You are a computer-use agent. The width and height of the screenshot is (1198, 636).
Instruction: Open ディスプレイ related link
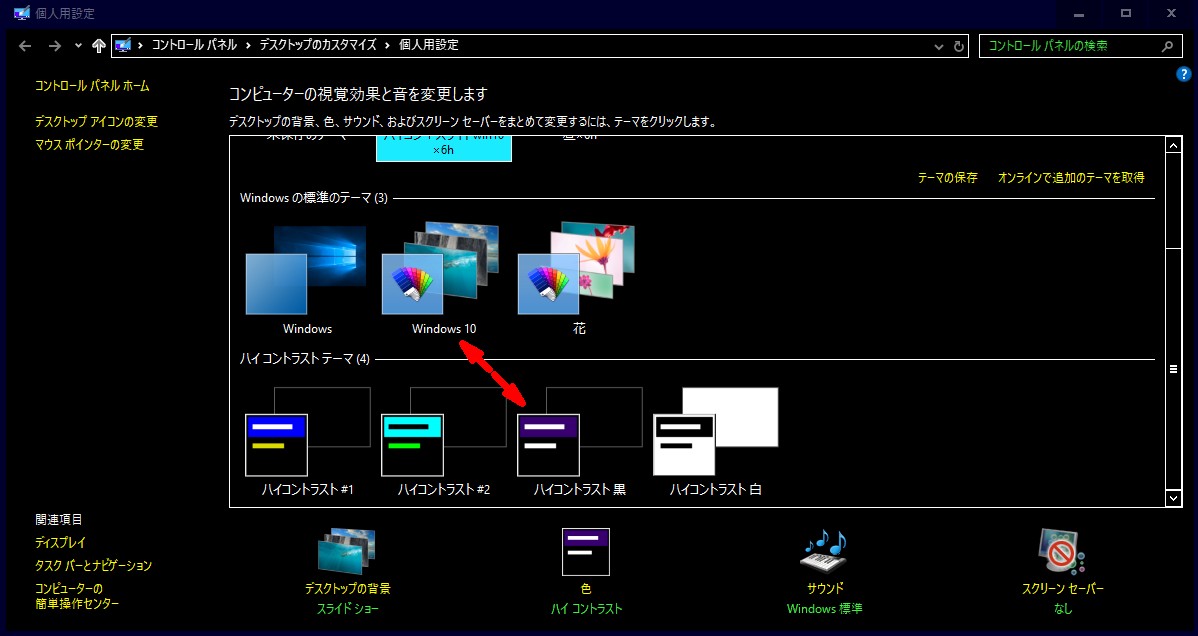[60, 543]
